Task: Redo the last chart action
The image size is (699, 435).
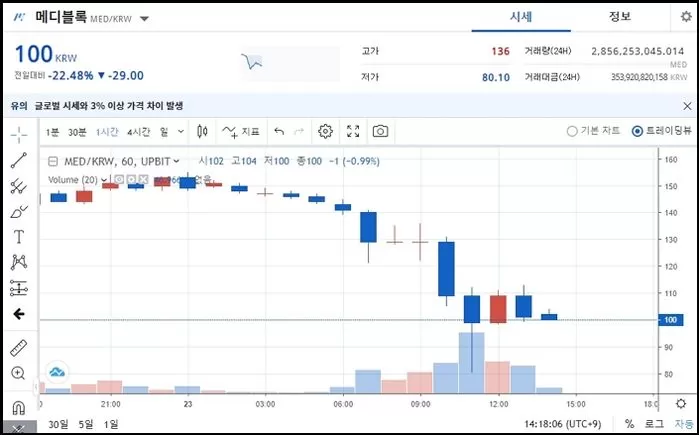Action: [x=299, y=131]
